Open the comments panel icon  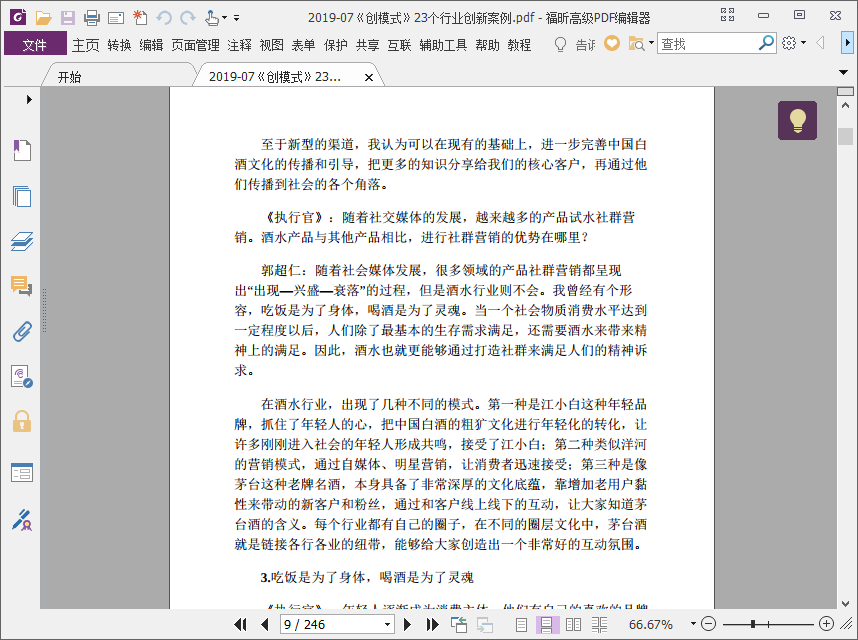pos(22,286)
